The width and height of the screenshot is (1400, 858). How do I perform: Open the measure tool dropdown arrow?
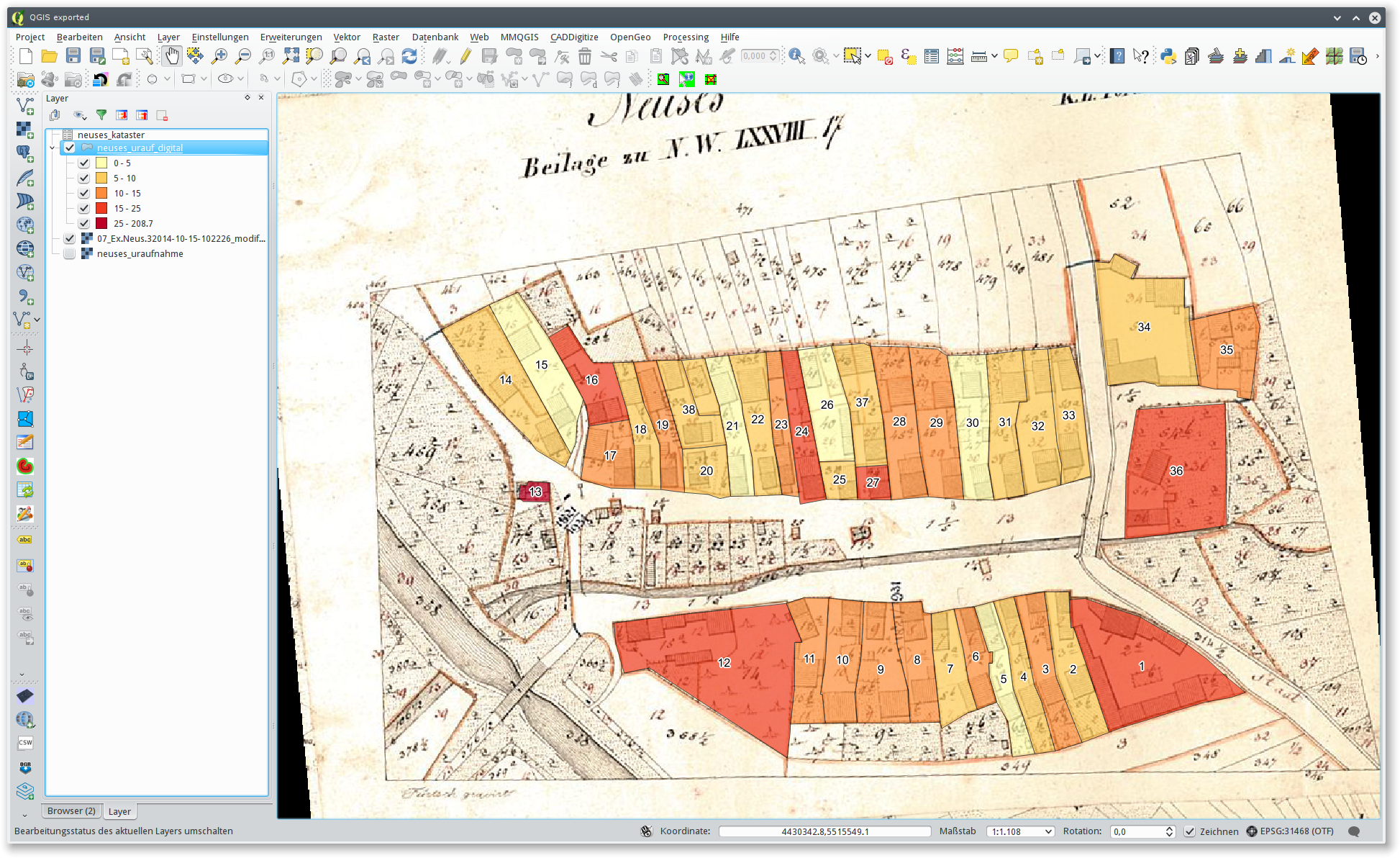coord(994,56)
